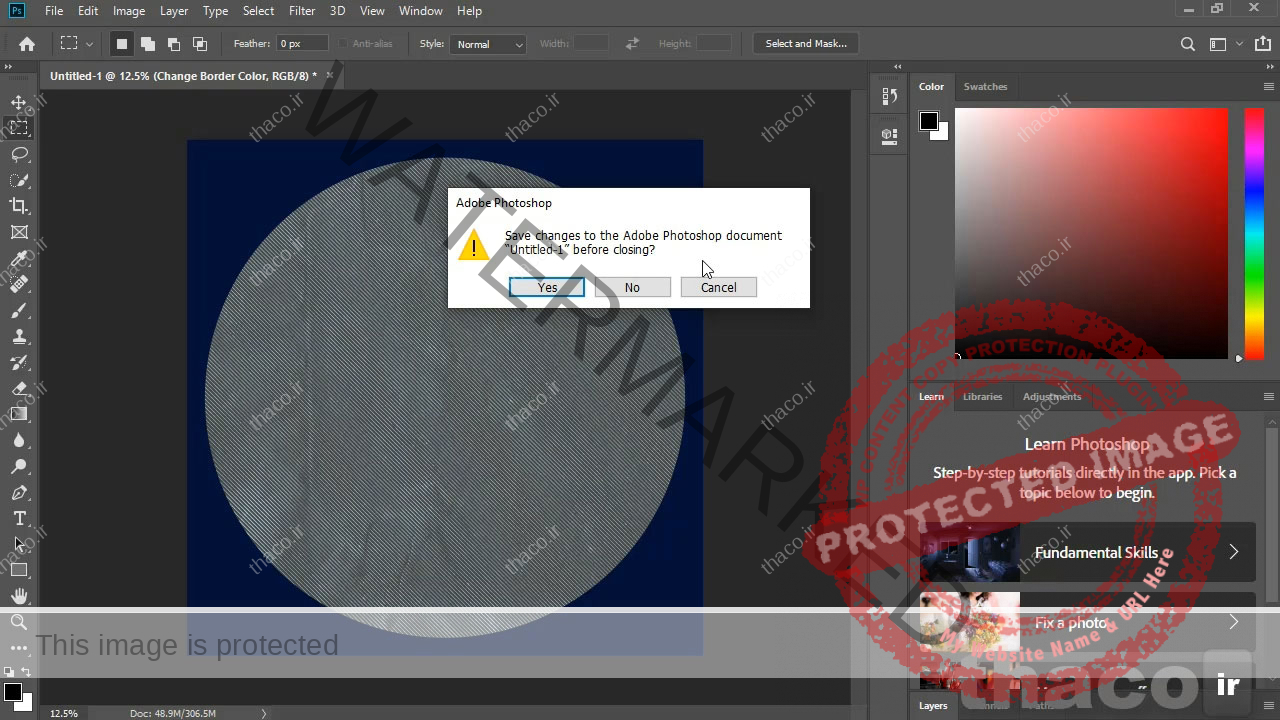Image resolution: width=1280 pixels, height=720 pixels.
Task: Click in the color picker gradient field
Action: pos(1091,232)
